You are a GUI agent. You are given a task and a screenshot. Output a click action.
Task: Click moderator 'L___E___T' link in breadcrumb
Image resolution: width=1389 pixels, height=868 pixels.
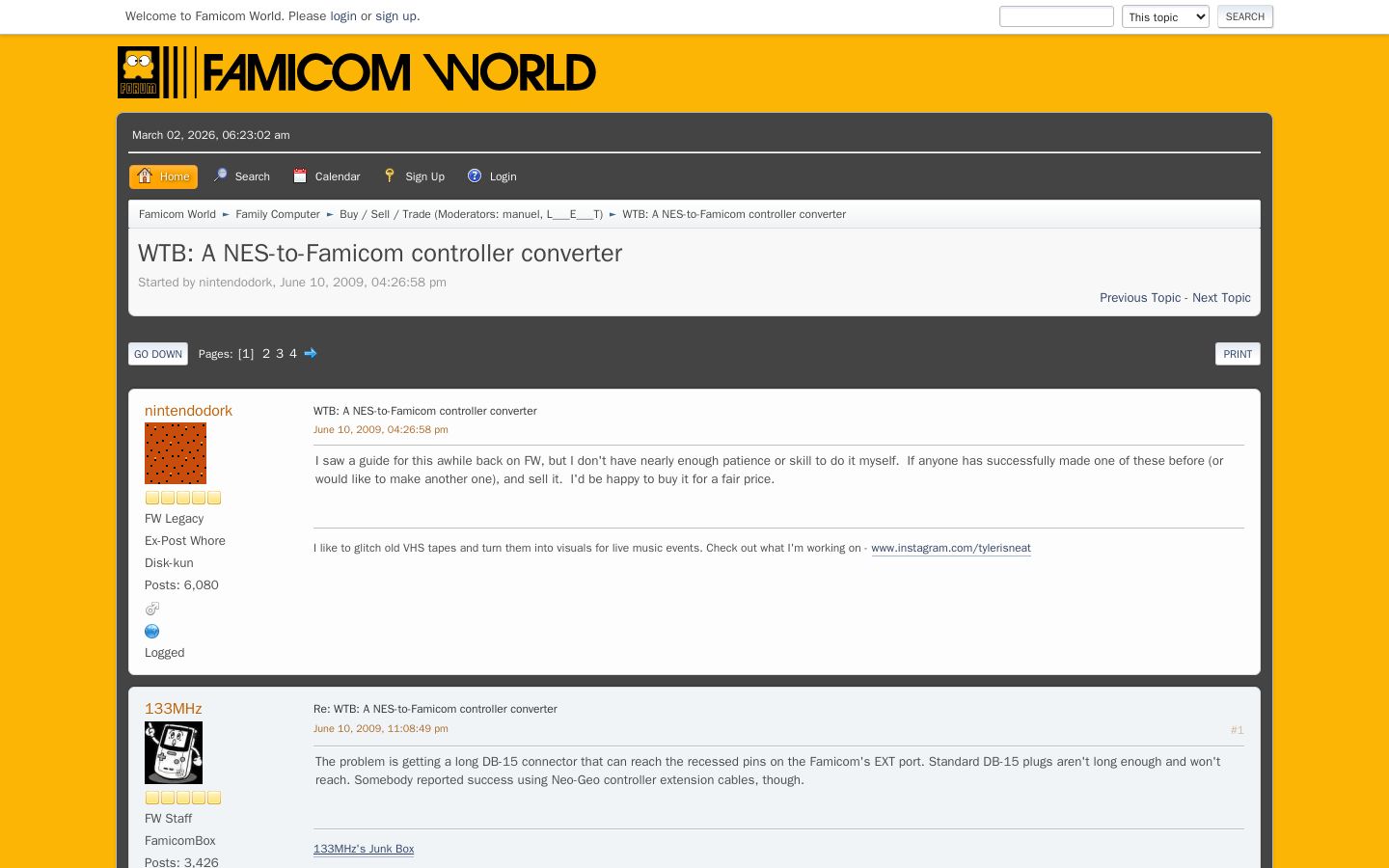[x=574, y=214]
